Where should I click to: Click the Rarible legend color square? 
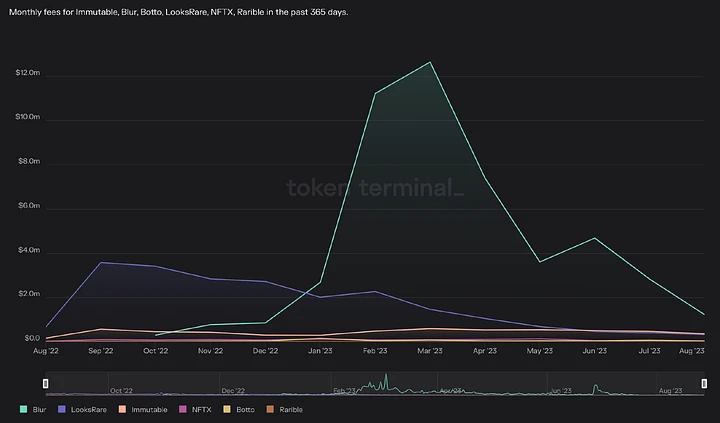click(271, 409)
